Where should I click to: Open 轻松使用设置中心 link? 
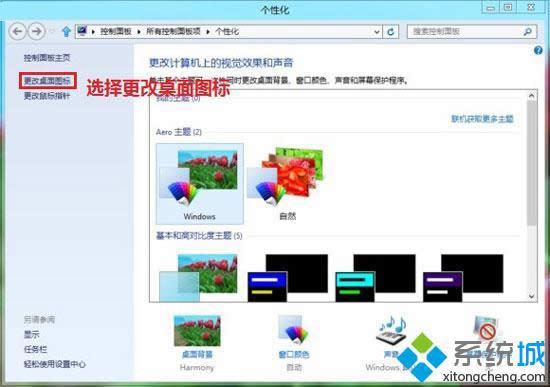pyautogui.click(x=55, y=365)
